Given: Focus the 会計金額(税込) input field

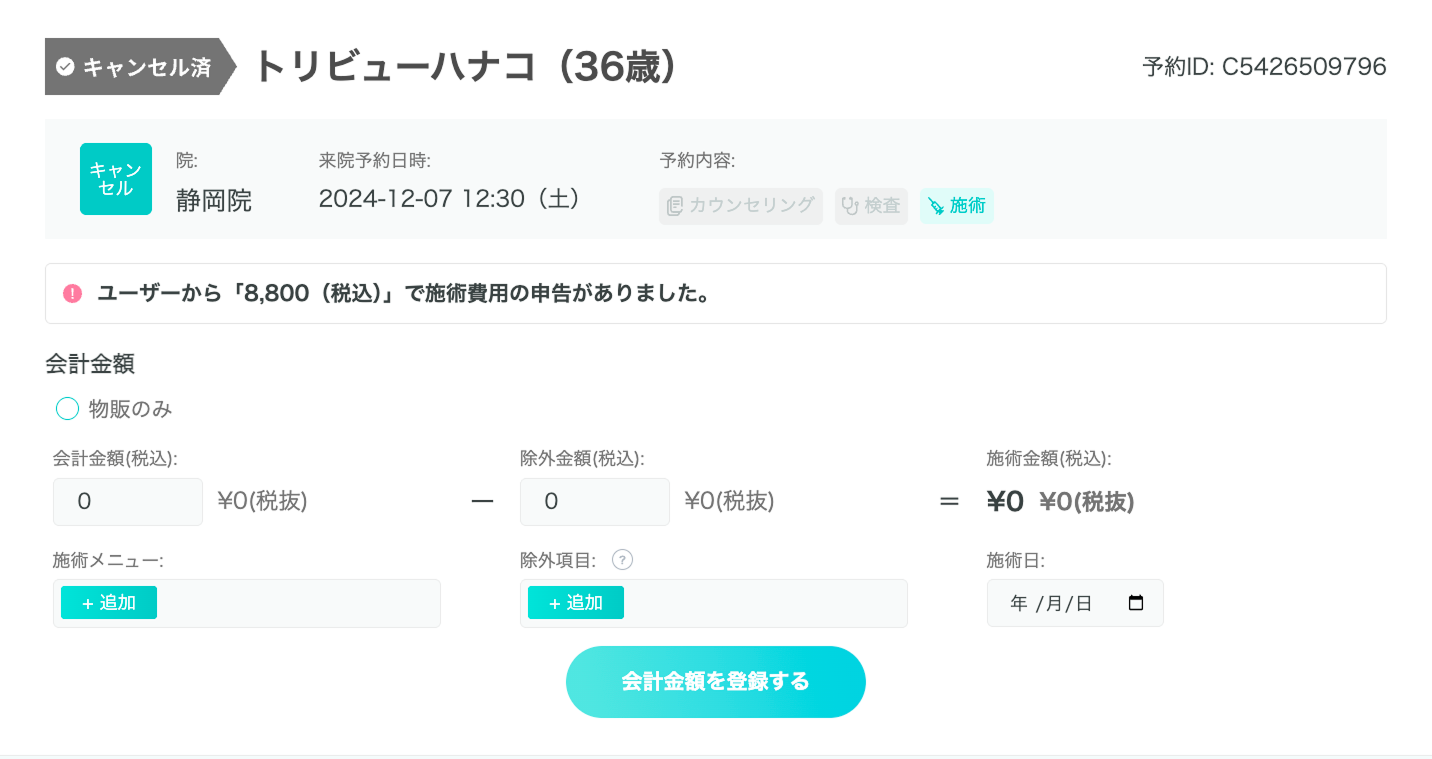Looking at the screenshot, I should point(128,501).
